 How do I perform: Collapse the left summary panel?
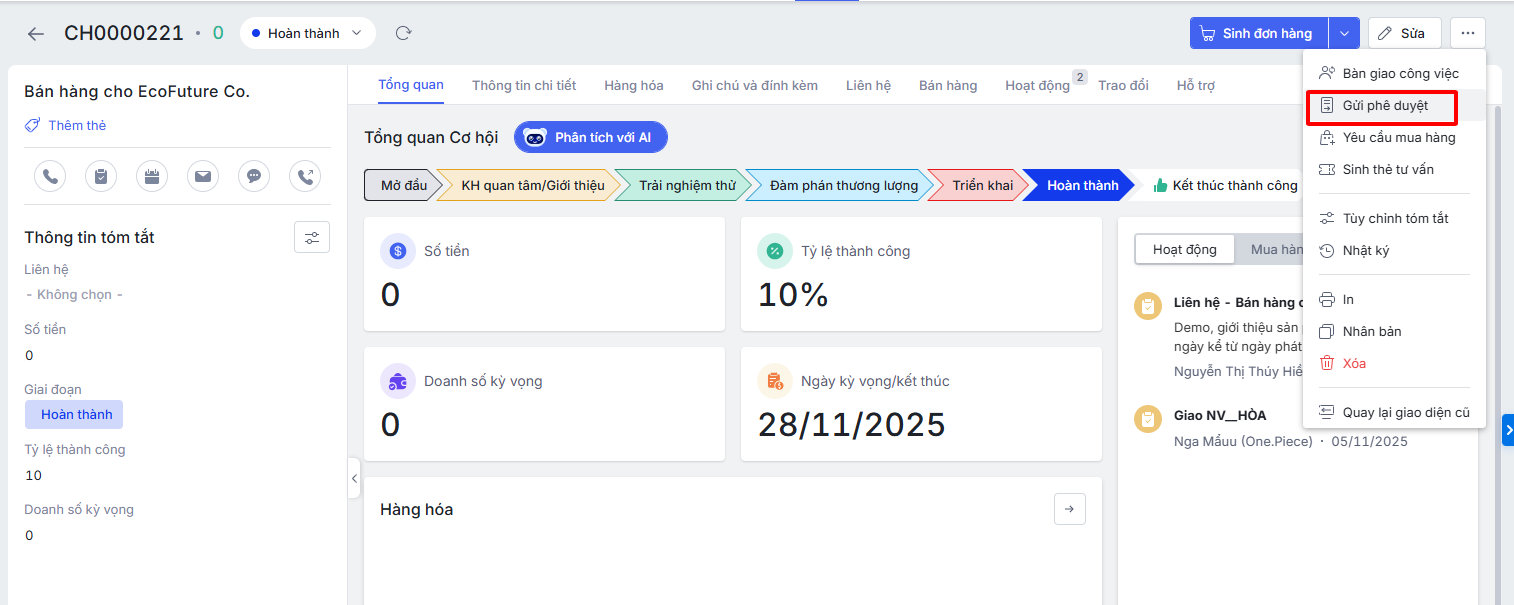(354, 479)
